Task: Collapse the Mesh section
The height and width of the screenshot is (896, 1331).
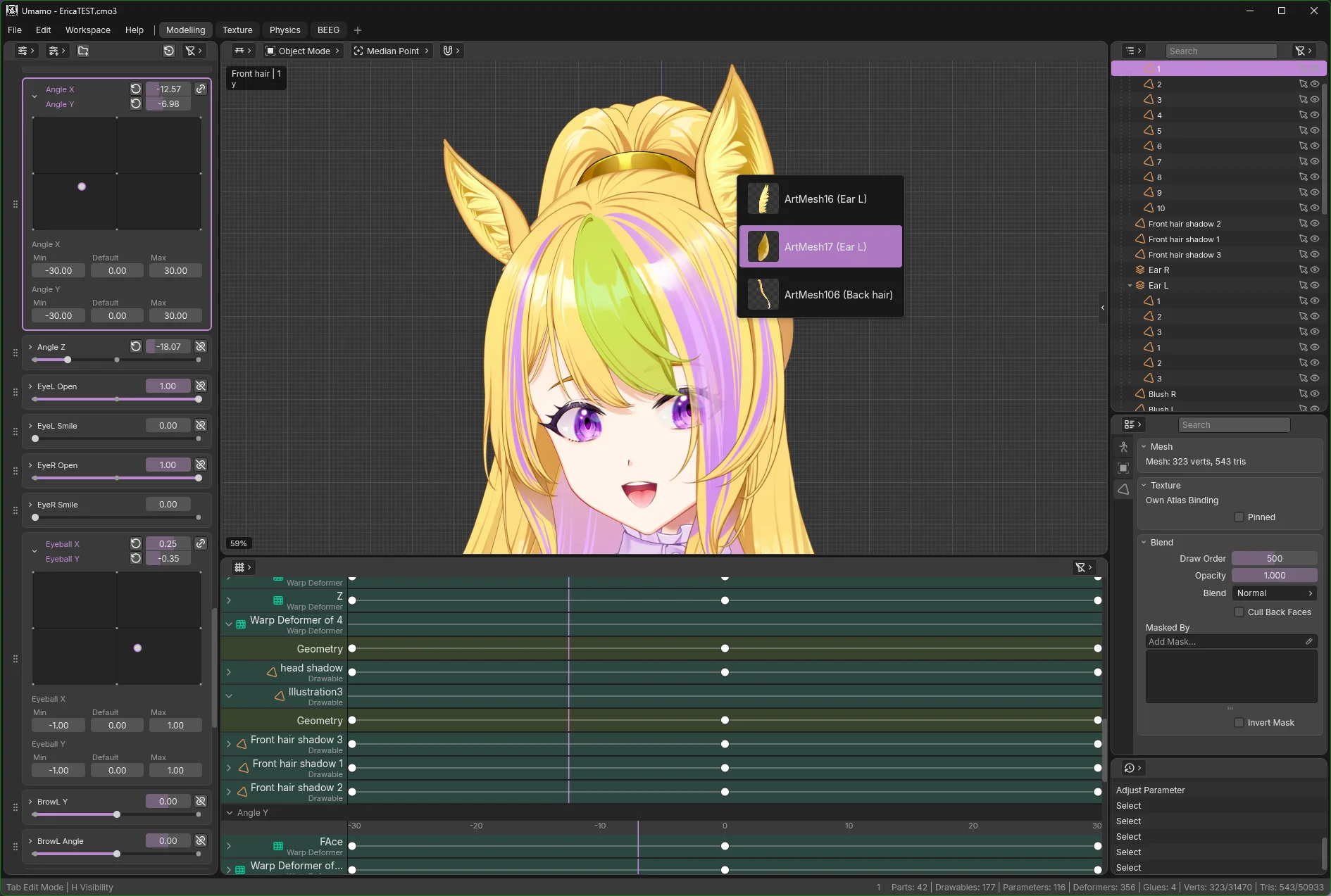Action: 1144,447
